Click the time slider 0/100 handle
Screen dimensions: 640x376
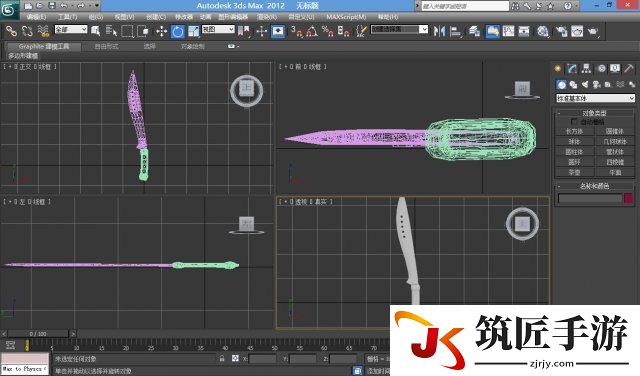[38, 334]
